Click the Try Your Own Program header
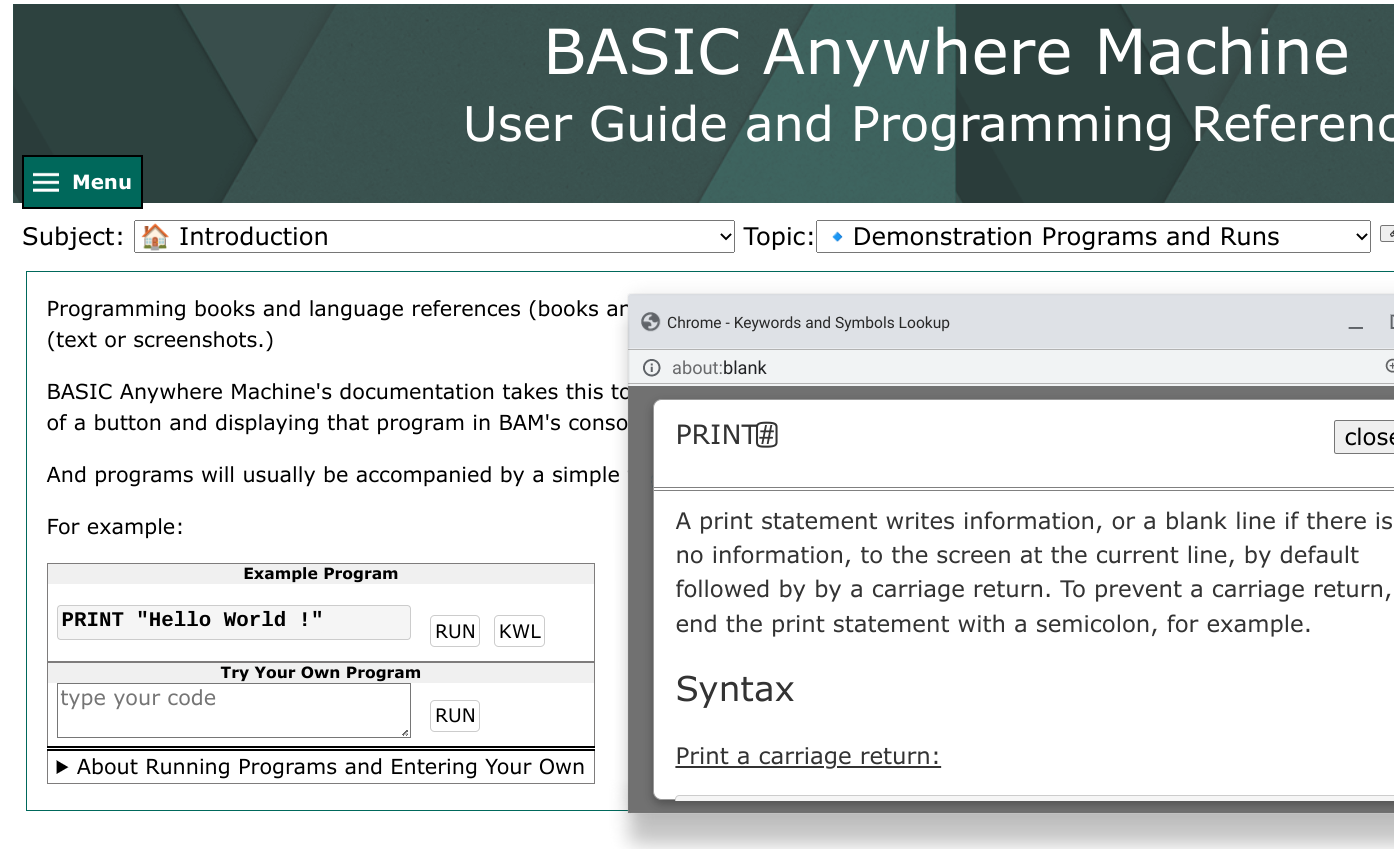This screenshot has width=1394, height=849. point(321,673)
